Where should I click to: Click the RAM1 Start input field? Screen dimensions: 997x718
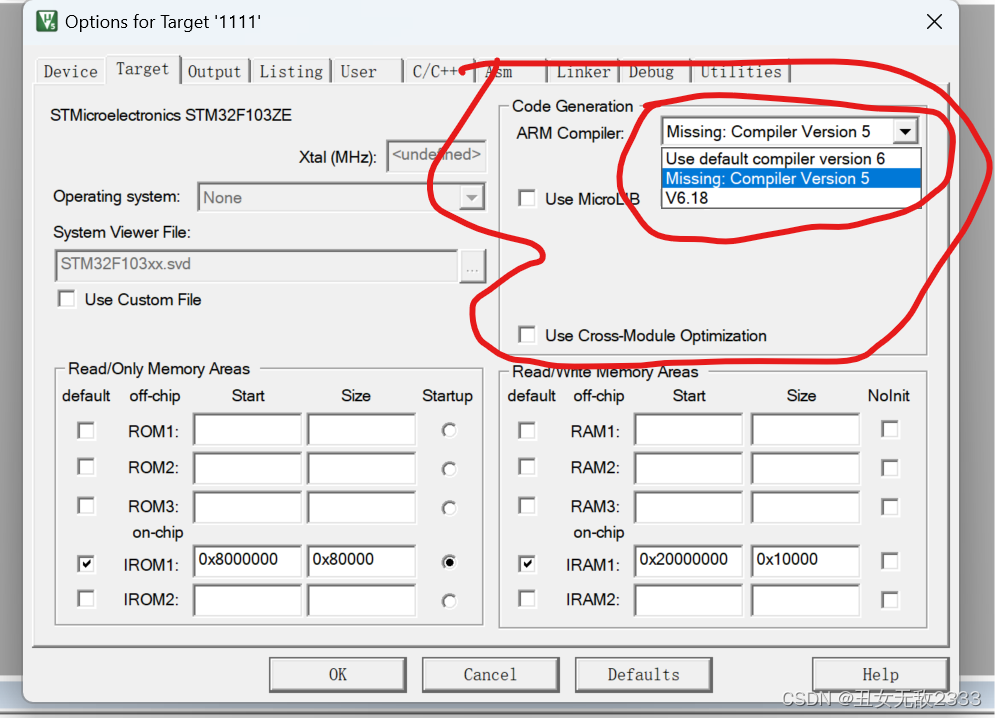tap(689, 429)
